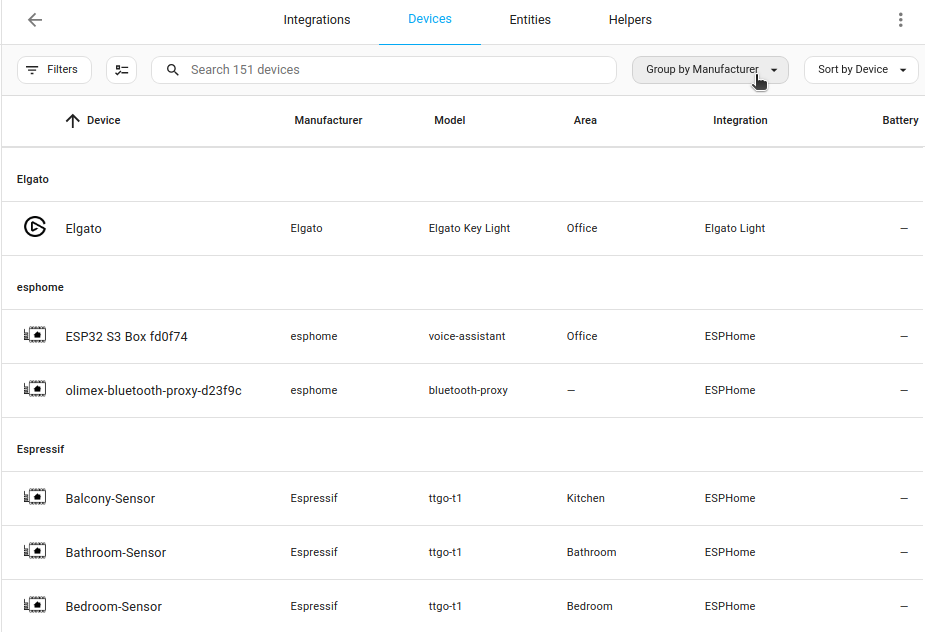Open the Group by Manufacturer dropdown
The image size is (925, 632).
[710, 70]
